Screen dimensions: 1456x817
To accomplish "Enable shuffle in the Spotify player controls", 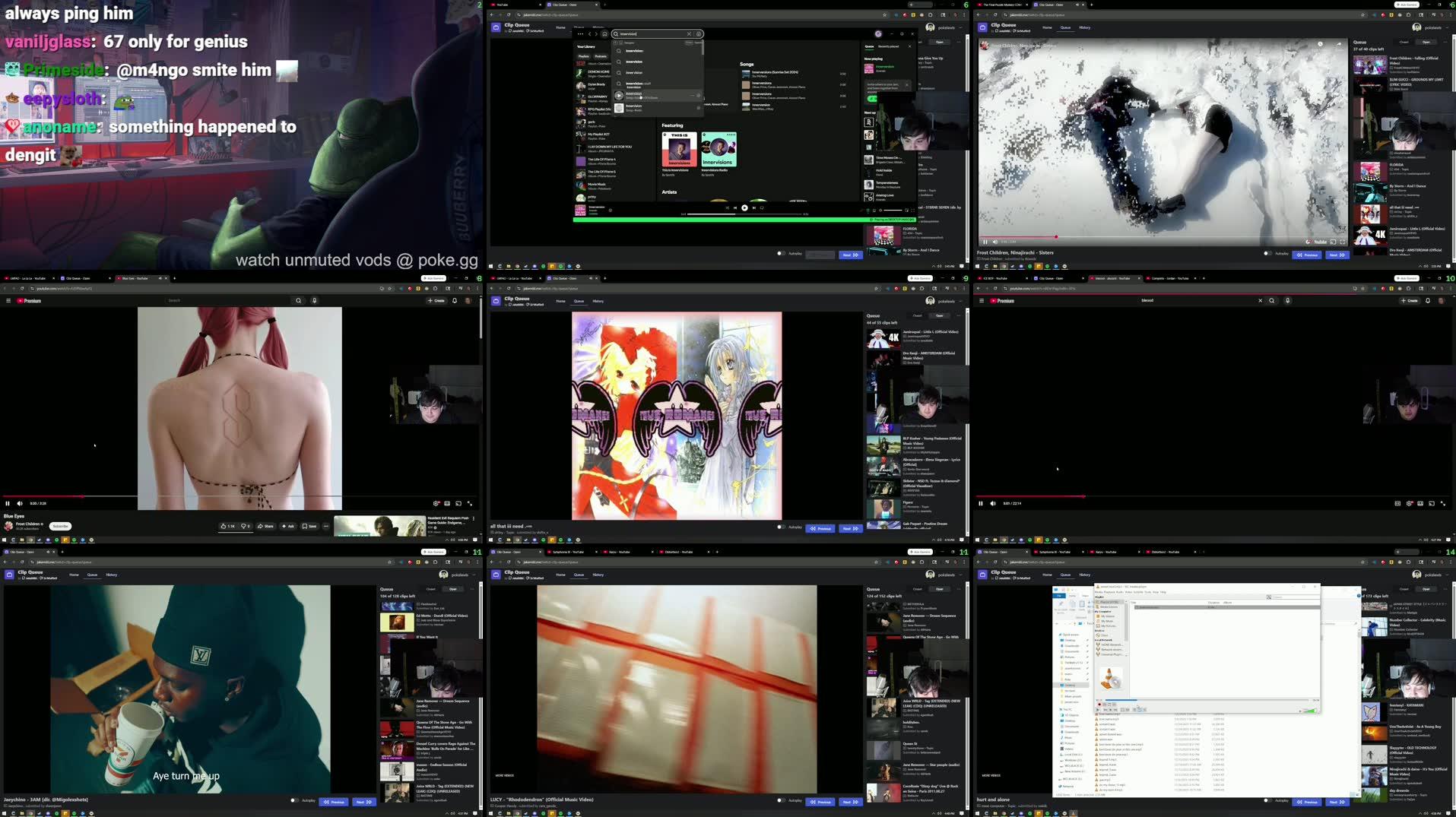I will pyautogui.click(x=726, y=207).
